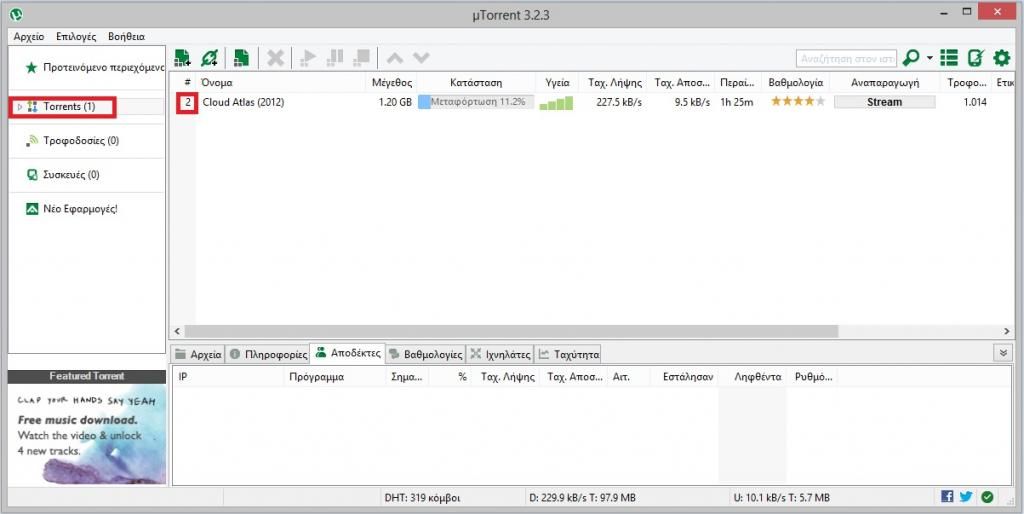Click the Pause torrent toolbar icon
Image resolution: width=1024 pixels, height=514 pixels.
click(x=334, y=58)
